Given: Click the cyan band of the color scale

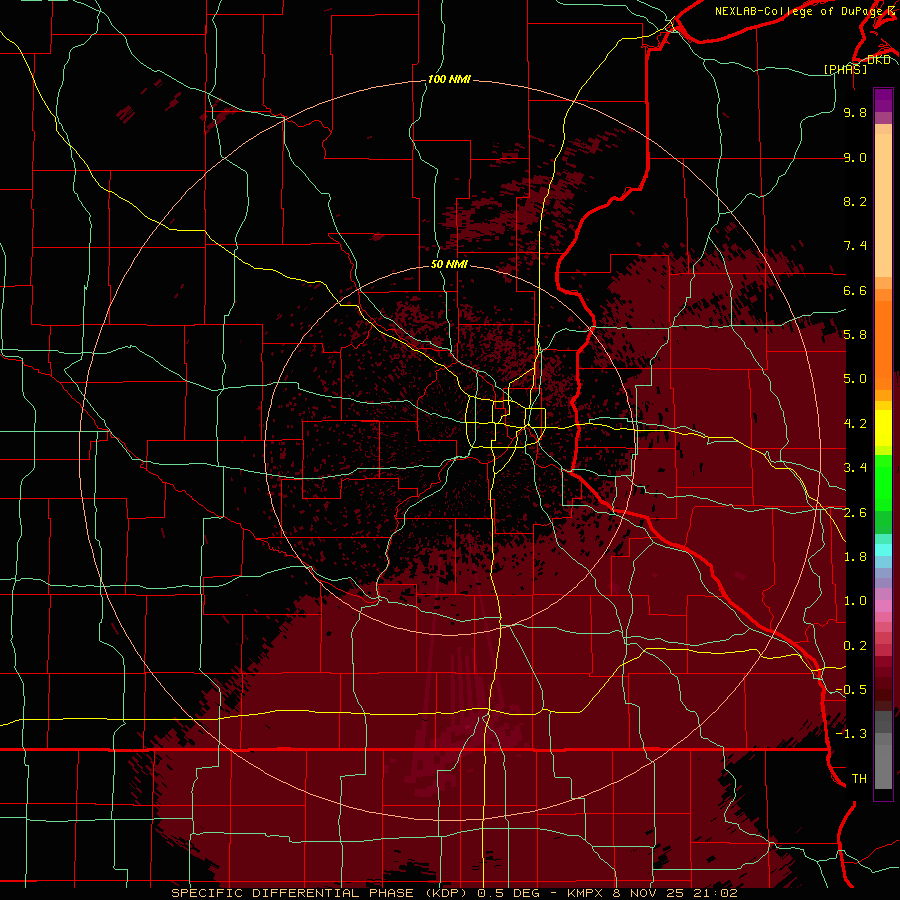Looking at the screenshot, I should (x=883, y=549).
